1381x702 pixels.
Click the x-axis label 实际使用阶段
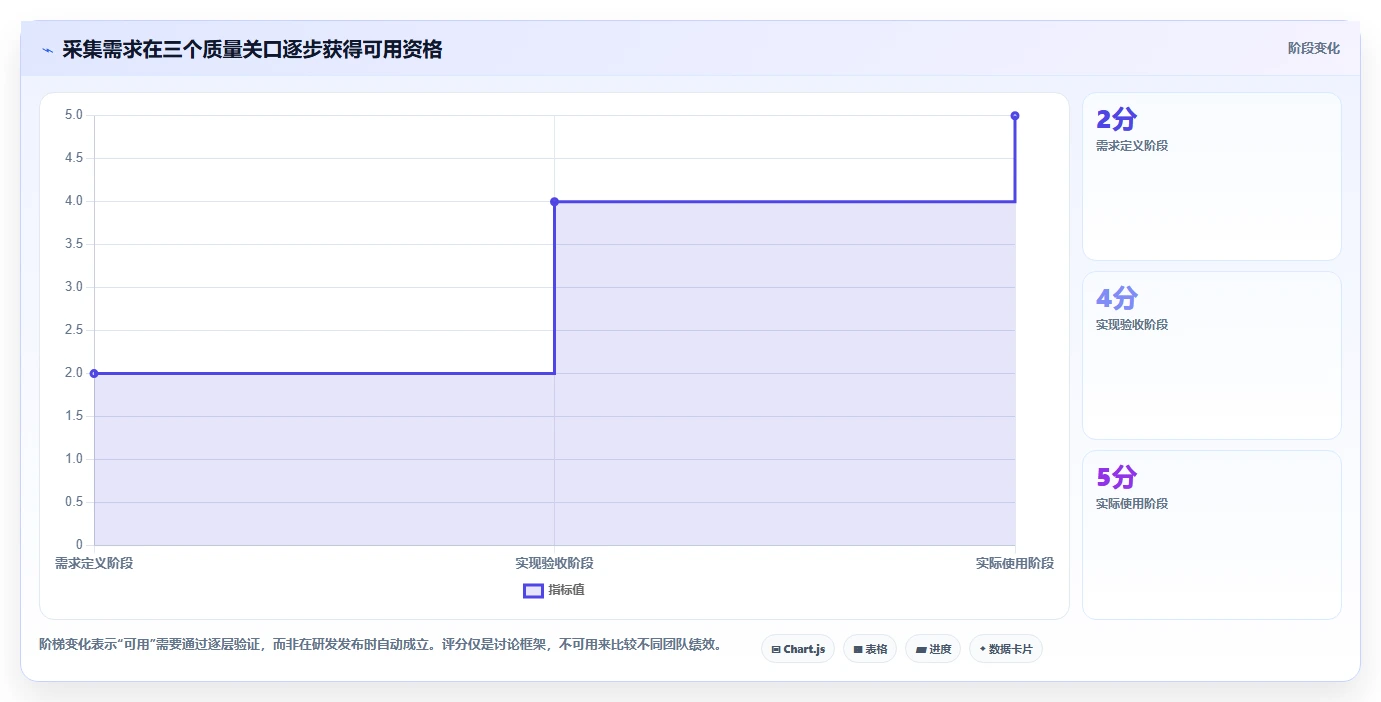(1015, 563)
